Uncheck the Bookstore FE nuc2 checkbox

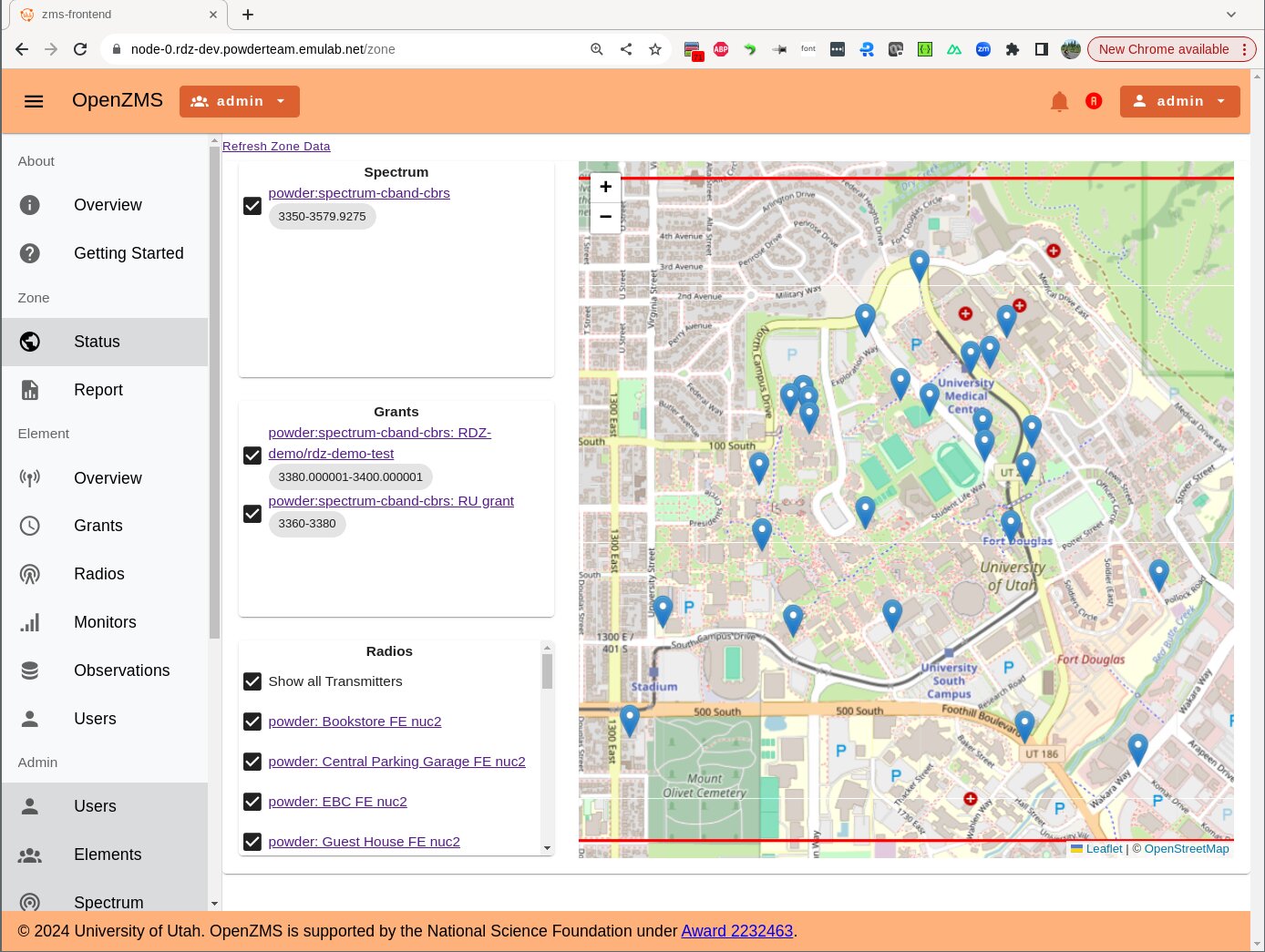point(252,722)
